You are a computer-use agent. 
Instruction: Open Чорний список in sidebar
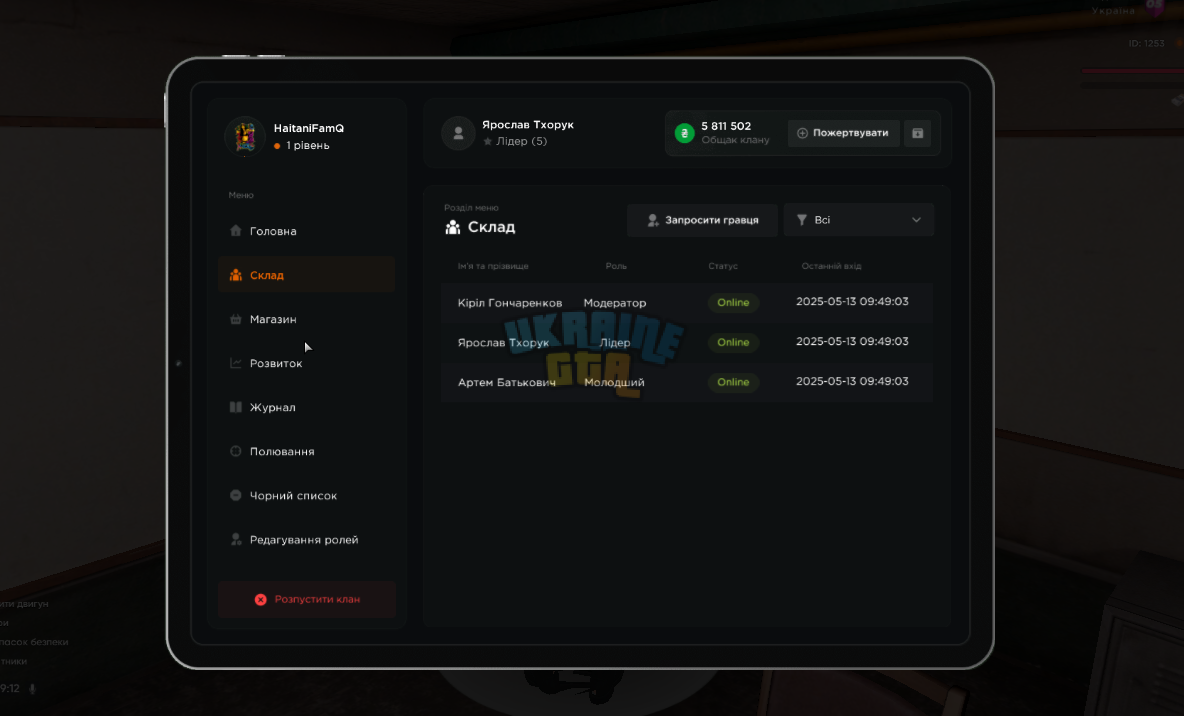pos(306,495)
